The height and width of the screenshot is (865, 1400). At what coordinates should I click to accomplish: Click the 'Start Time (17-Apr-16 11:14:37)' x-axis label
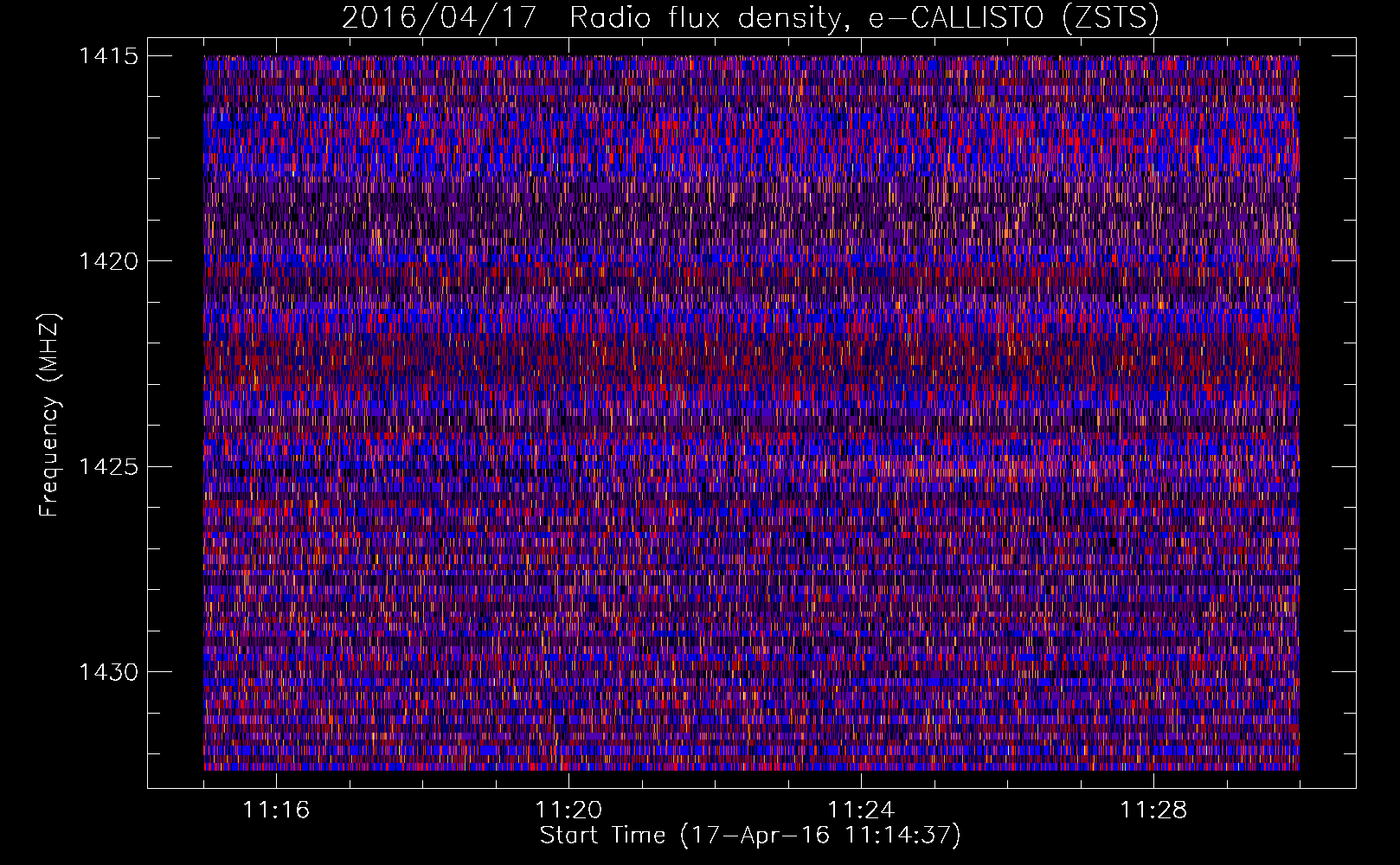750,836
